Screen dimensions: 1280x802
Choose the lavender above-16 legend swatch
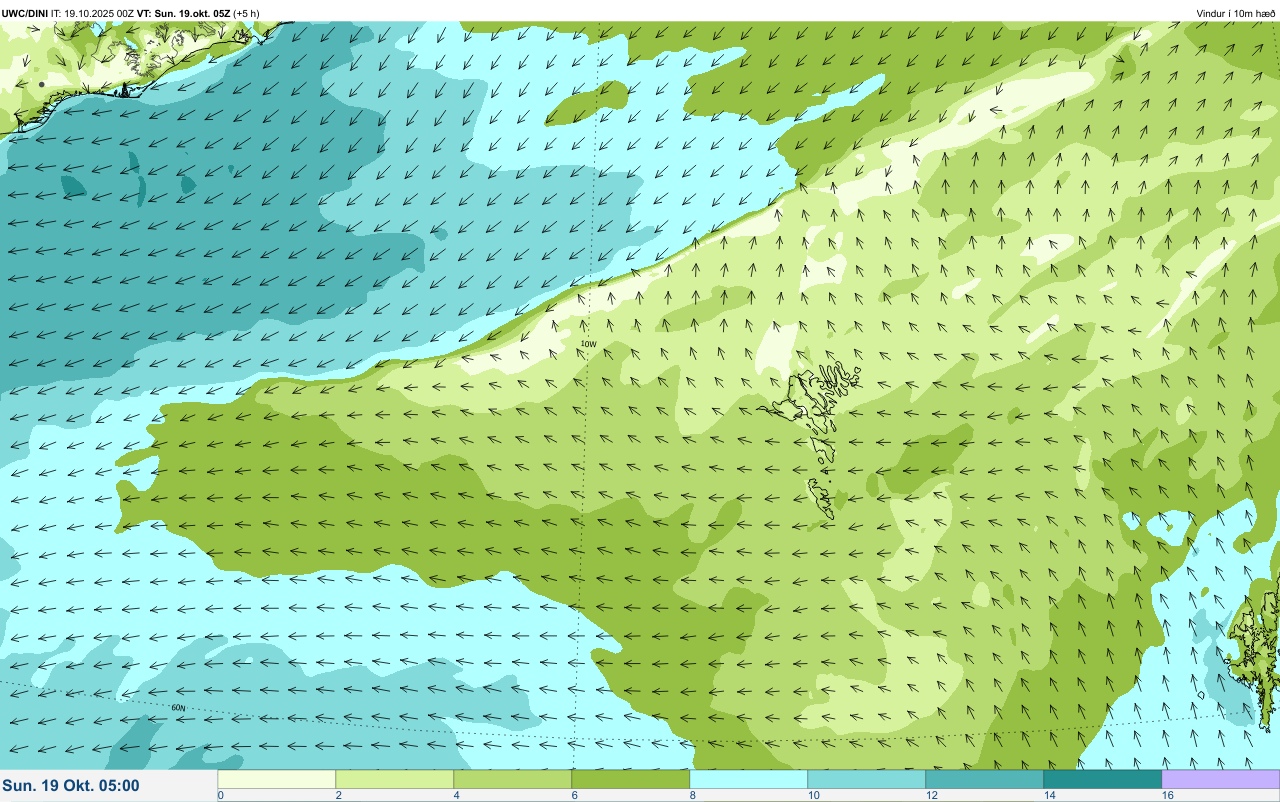pos(1221,779)
